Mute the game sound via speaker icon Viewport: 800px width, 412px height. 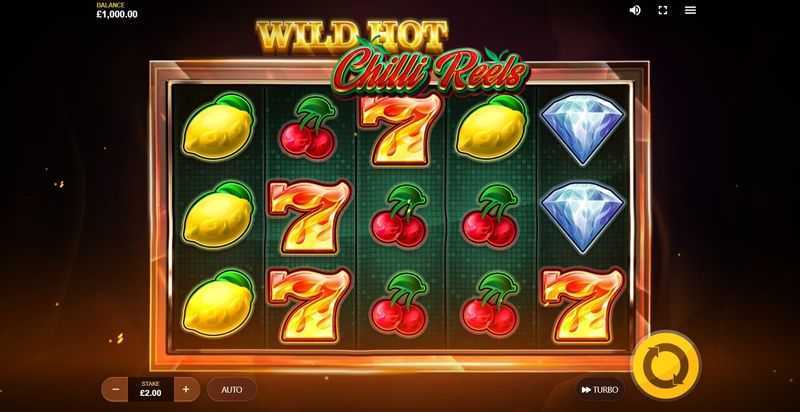[x=635, y=10]
